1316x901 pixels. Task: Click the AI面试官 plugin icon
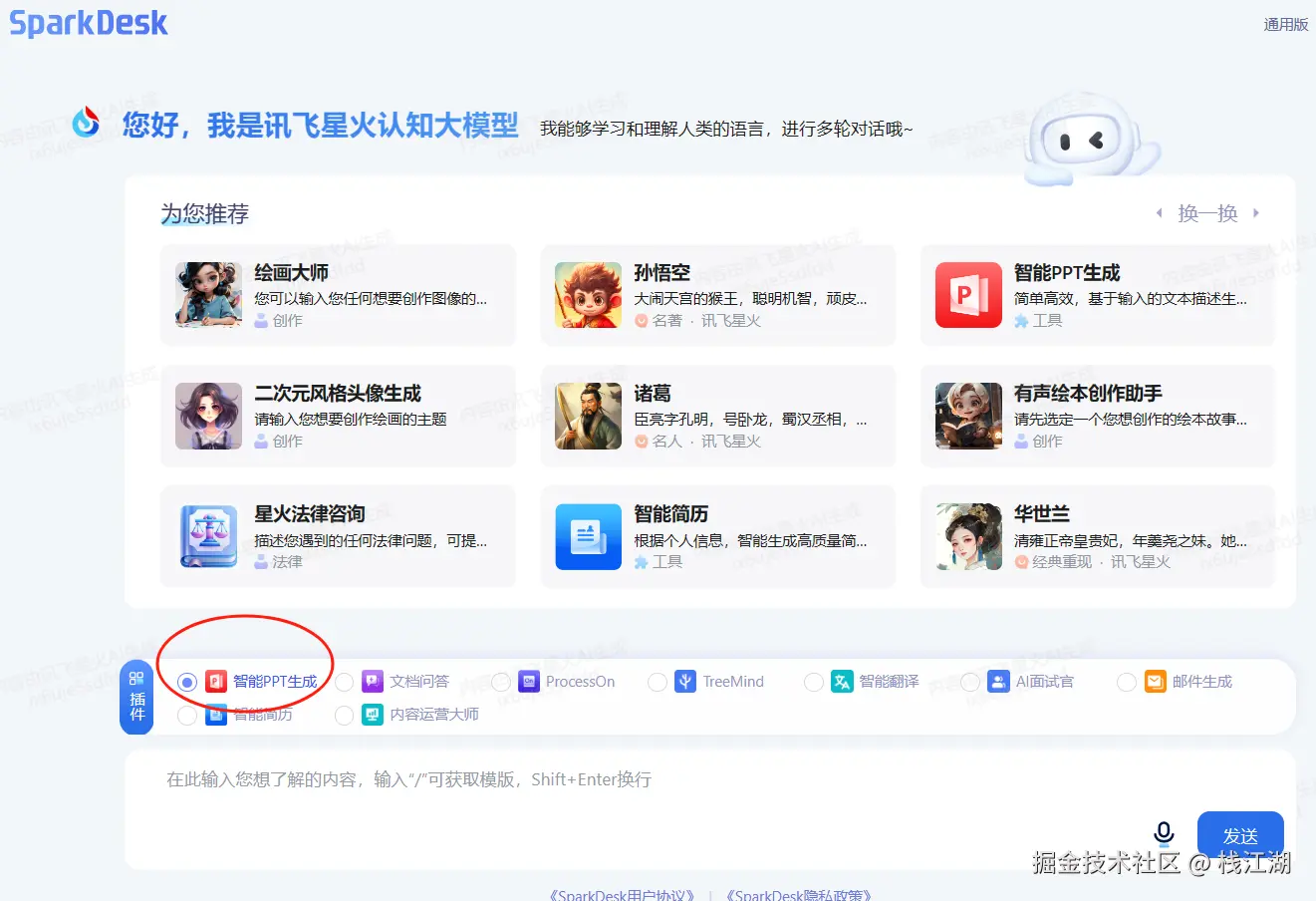point(998,682)
